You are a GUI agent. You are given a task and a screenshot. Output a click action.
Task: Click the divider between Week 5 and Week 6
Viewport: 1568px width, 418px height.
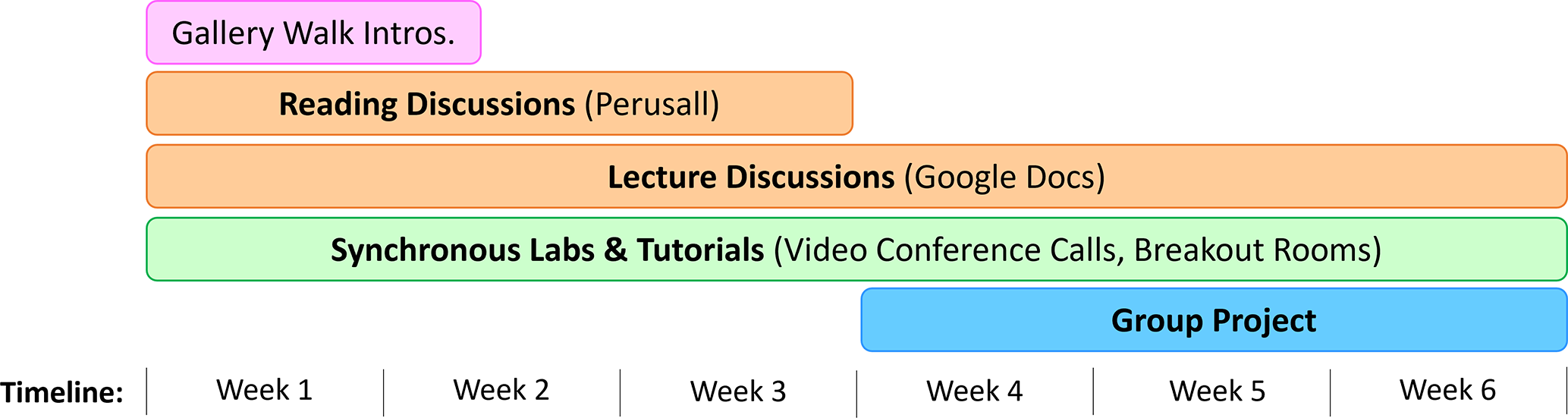[1331, 392]
